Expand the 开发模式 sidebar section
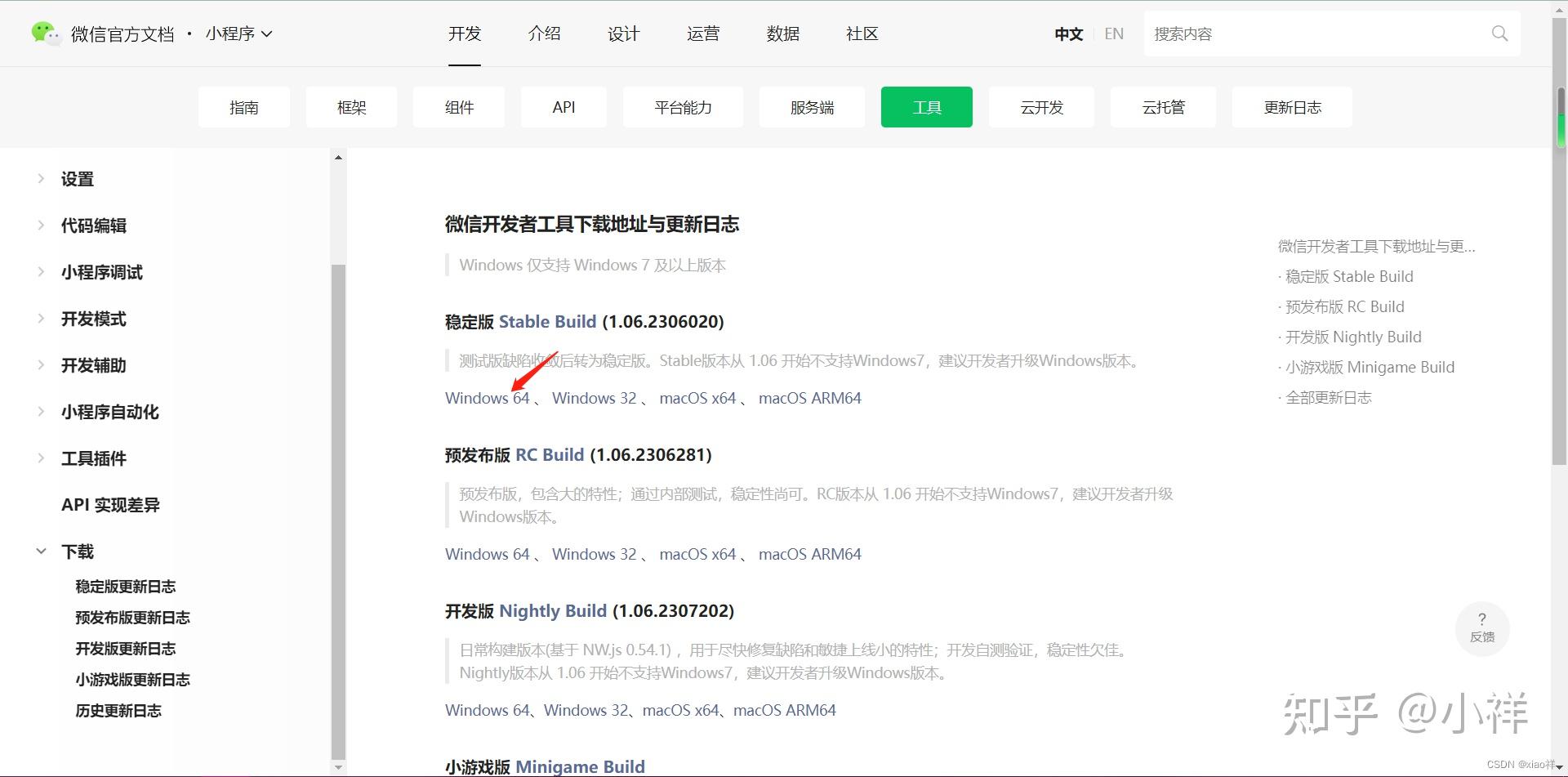 point(93,319)
